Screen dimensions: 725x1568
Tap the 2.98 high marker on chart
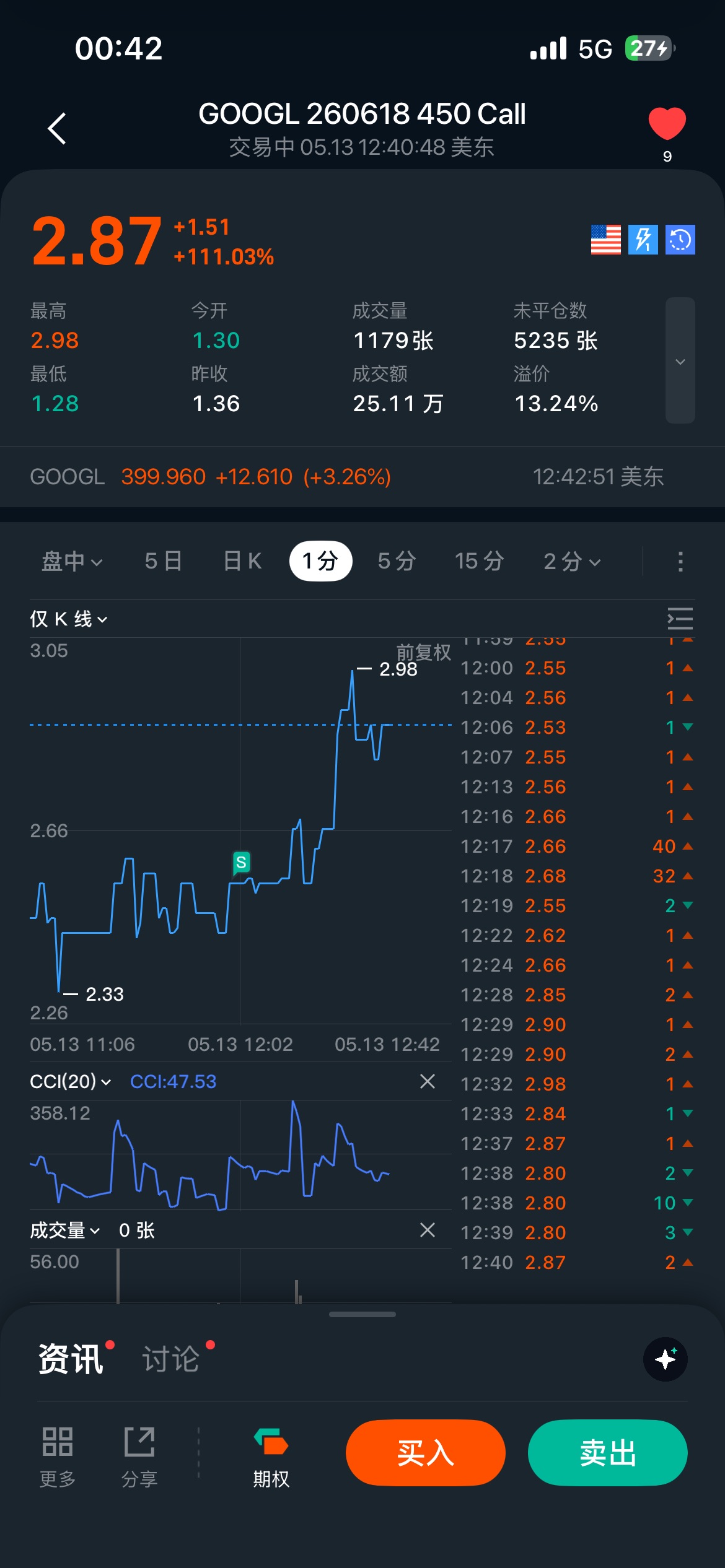(x=398, y=669)
